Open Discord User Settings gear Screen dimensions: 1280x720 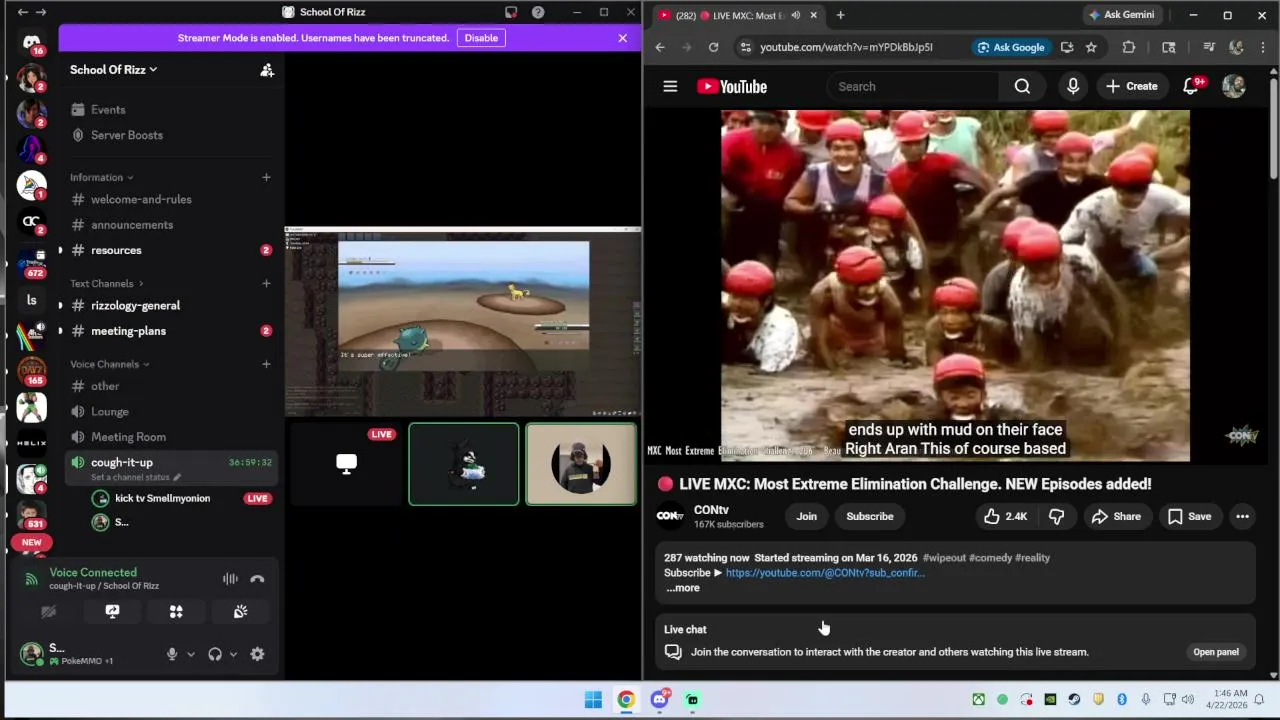(257, 654)
